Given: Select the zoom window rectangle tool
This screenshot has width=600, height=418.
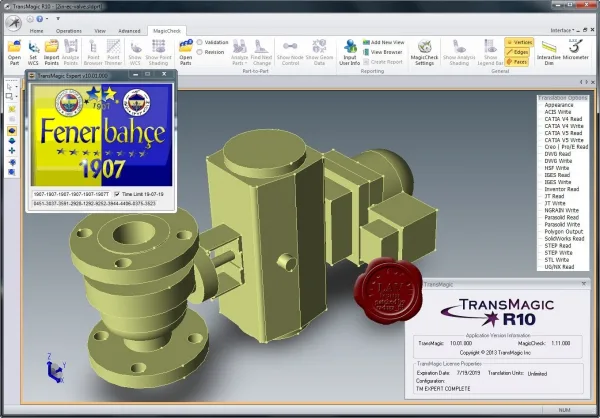Looking at the screenshot, I should point(10,96).
